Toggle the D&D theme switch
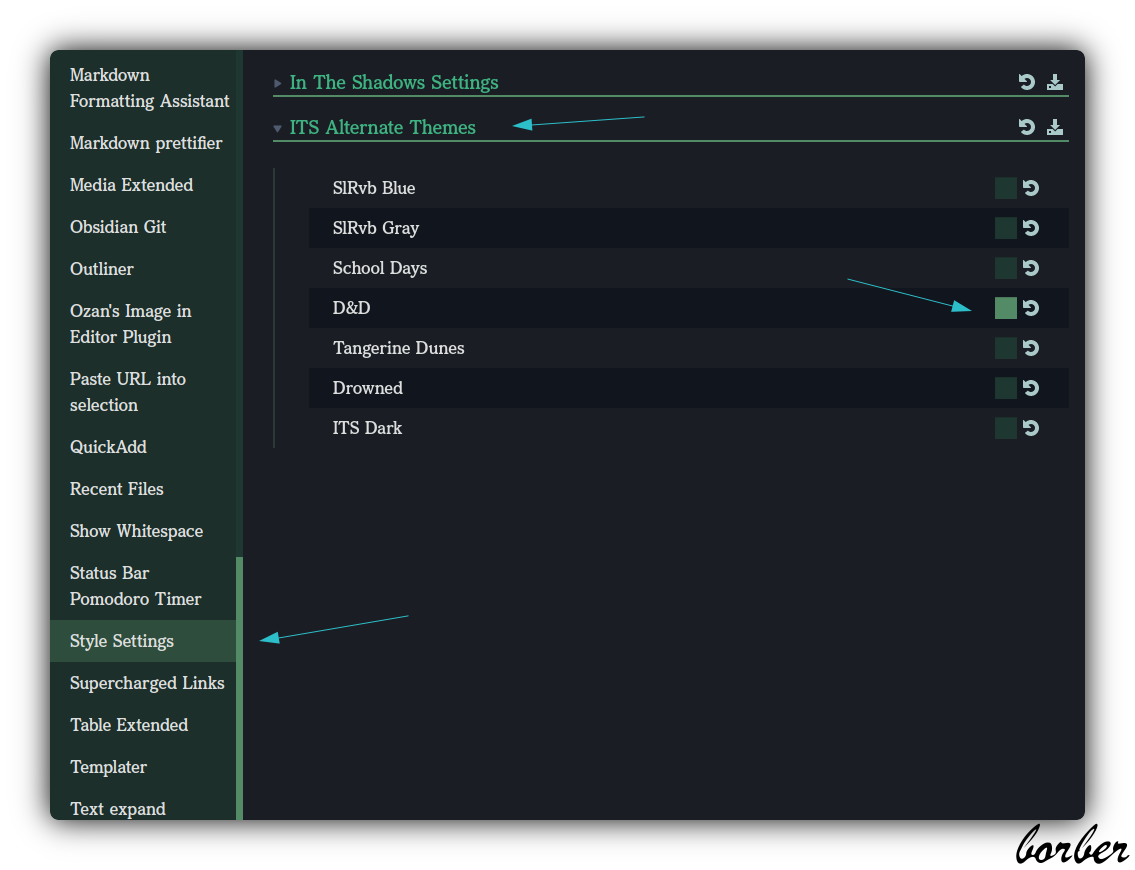This screenshot has width=1135, height=870. pos(1005,308)
